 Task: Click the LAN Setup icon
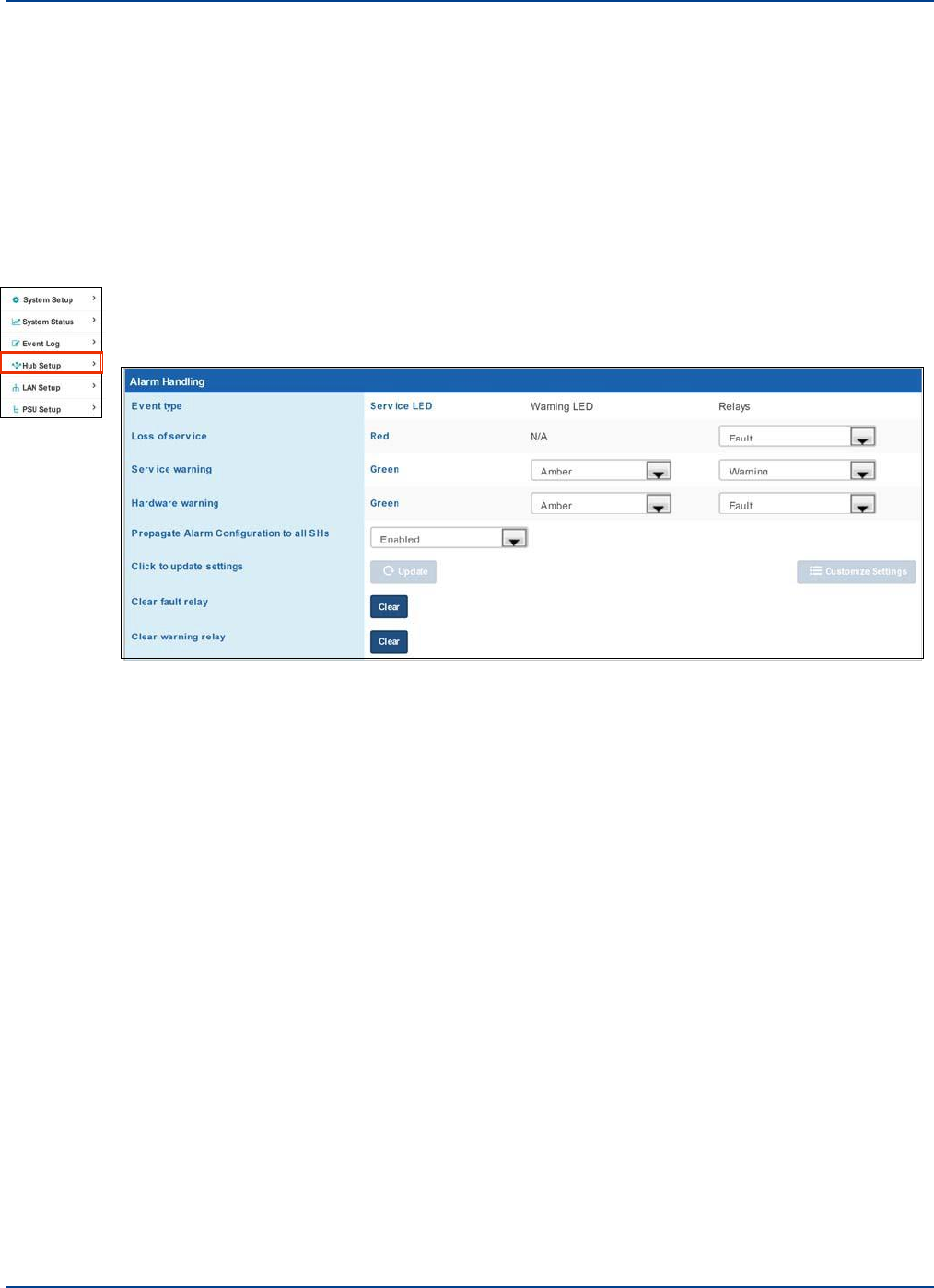(x=16, y=388)
